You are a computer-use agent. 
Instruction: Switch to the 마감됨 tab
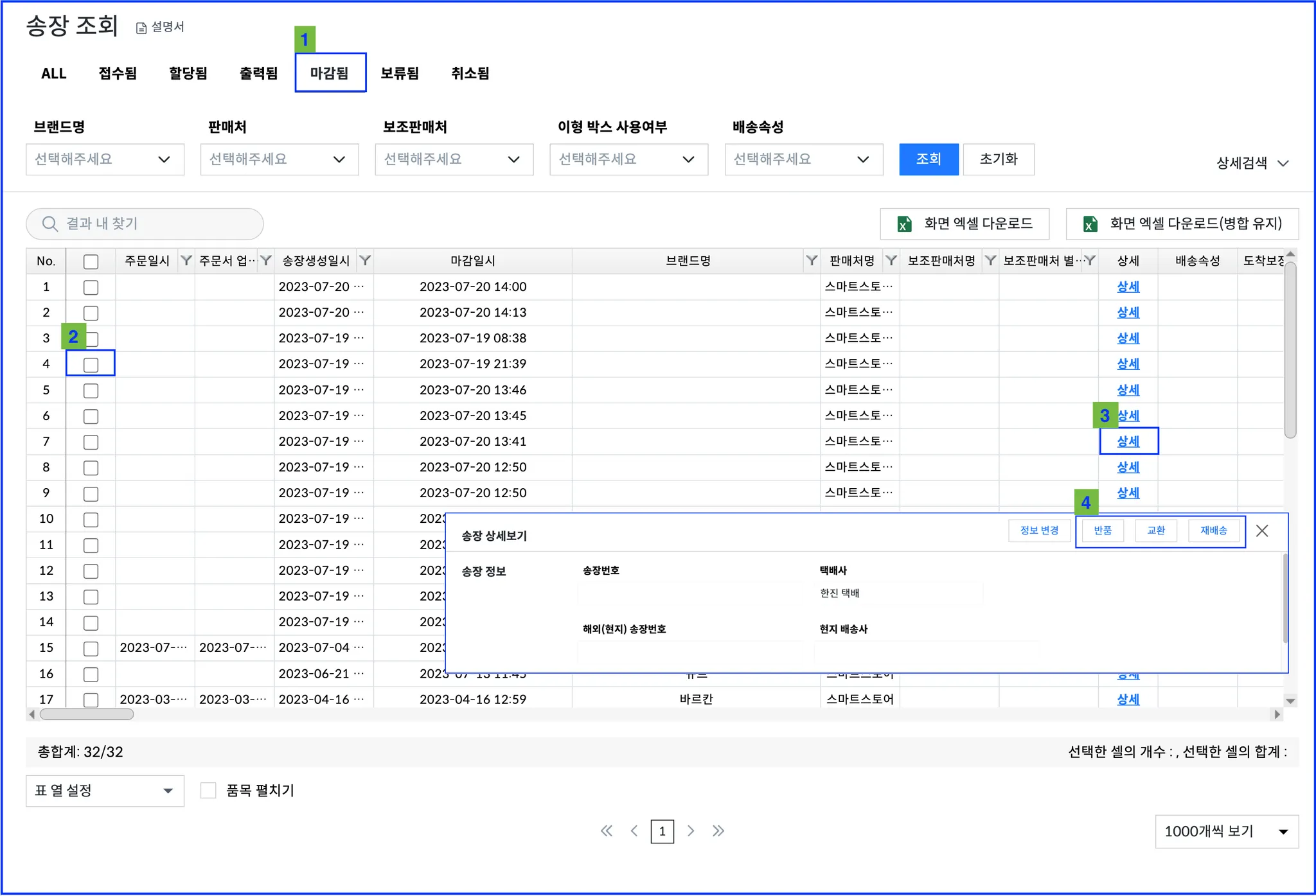330,73
